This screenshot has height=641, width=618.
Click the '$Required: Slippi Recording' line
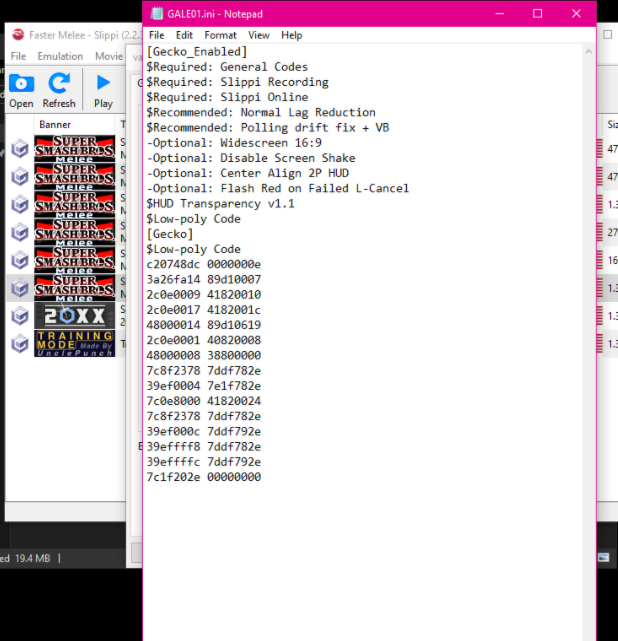tap(237, 82)
